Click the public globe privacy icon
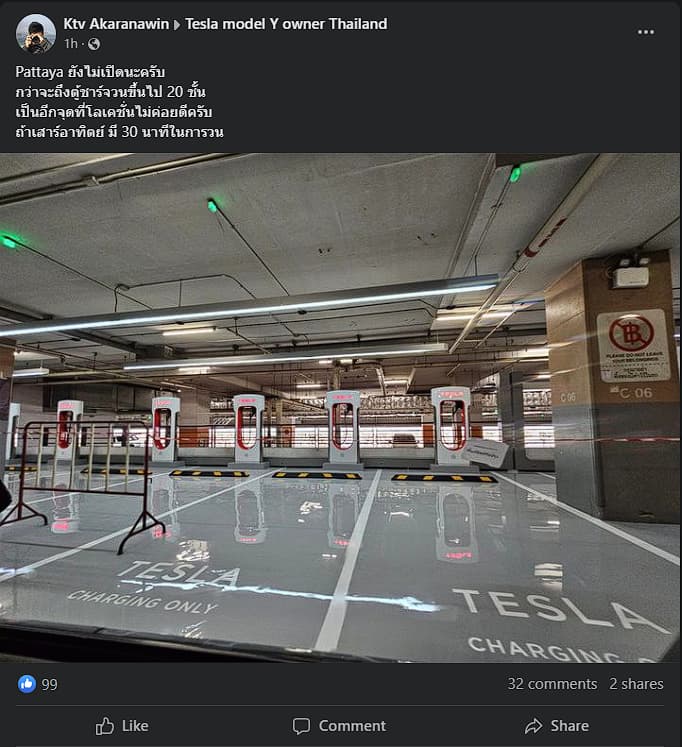The width and height of the screenshot is (682, 747). tap(94, 44)
